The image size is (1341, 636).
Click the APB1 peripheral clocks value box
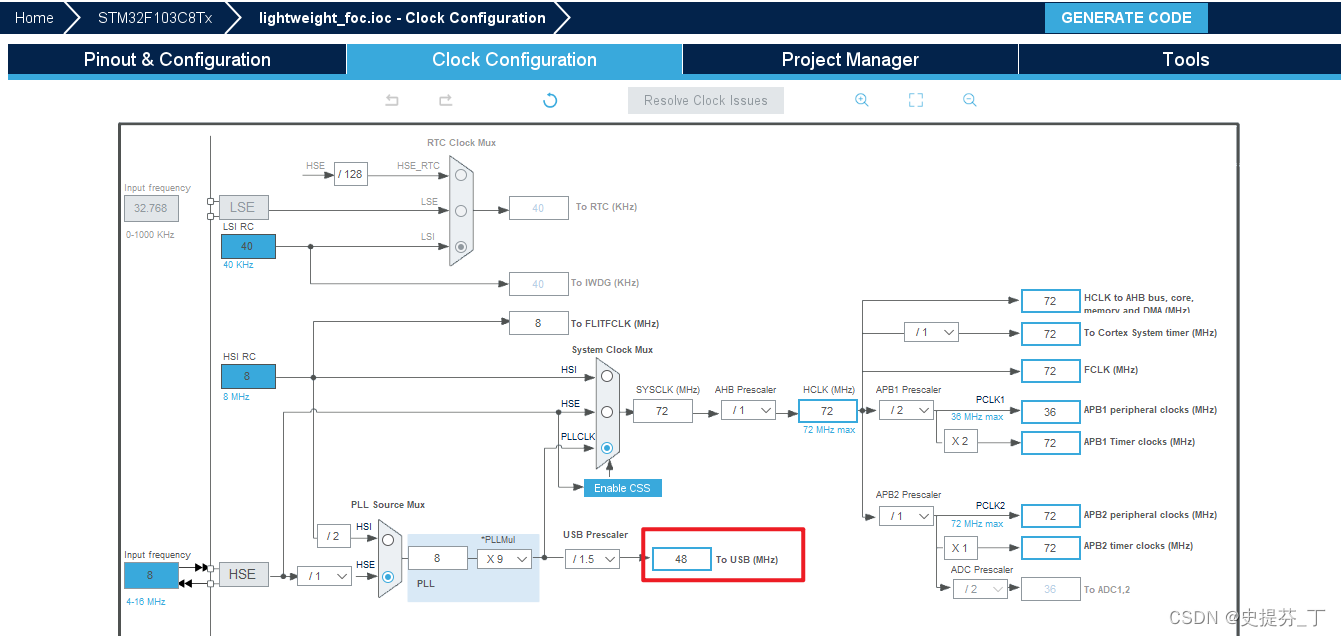(x=1050, y=411)
